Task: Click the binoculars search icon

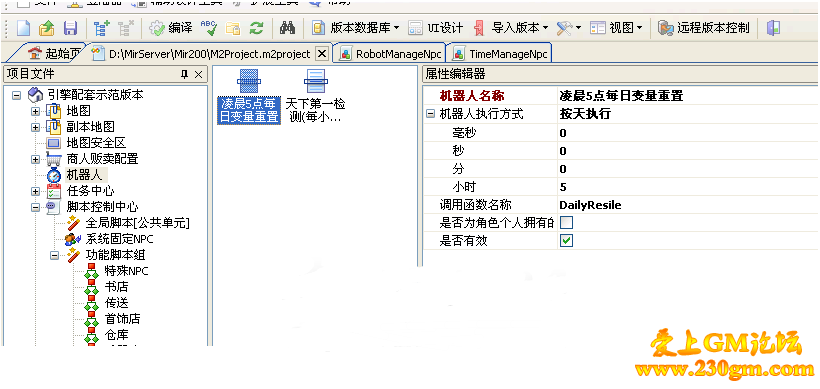Action: 287,28
